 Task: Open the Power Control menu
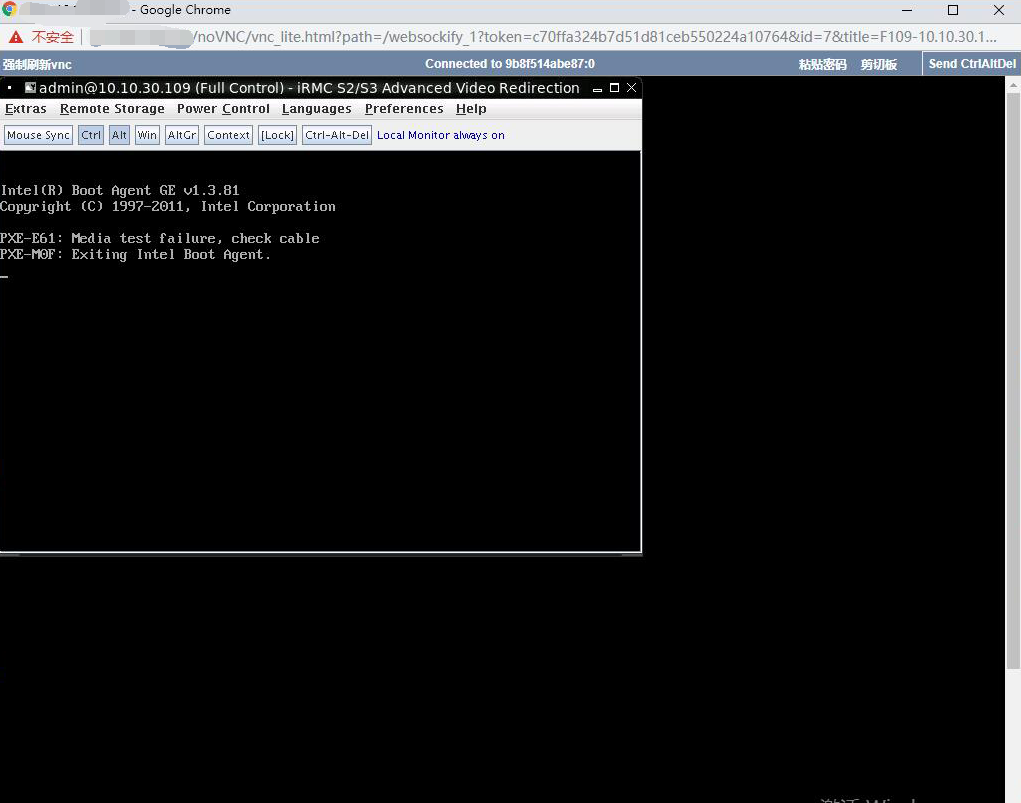223,109
